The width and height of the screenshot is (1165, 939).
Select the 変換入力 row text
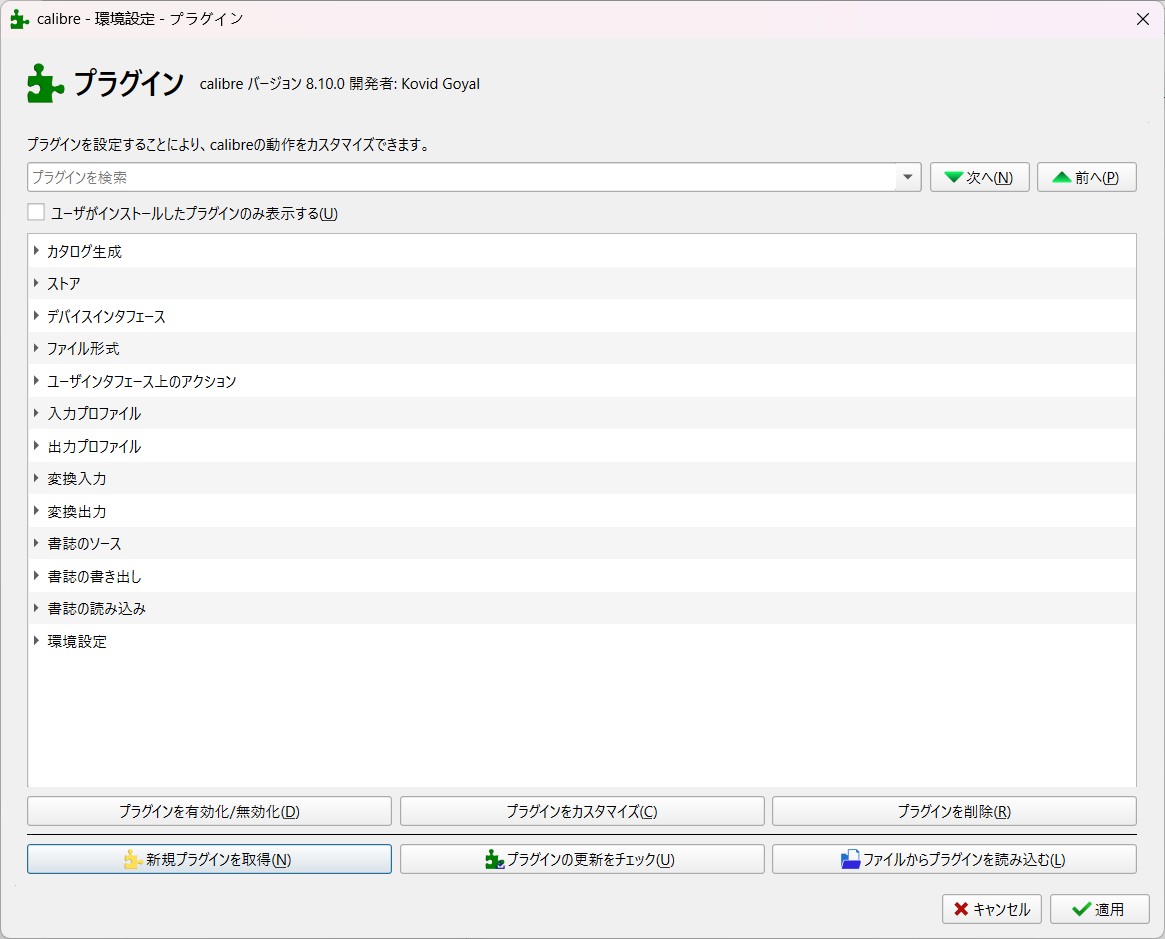coord(77,479)
